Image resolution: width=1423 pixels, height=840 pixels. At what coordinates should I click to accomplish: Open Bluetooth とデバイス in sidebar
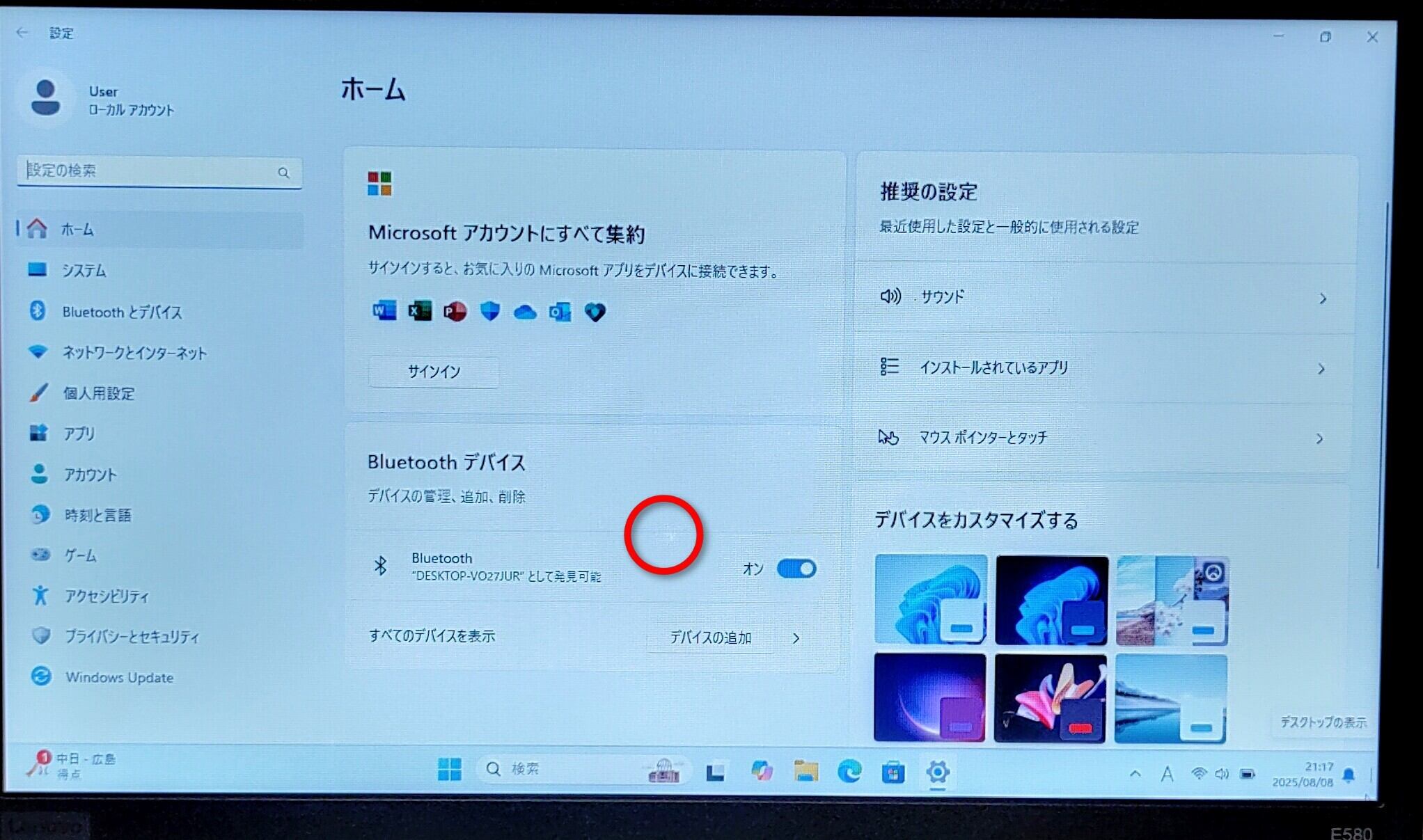(122, 312)
